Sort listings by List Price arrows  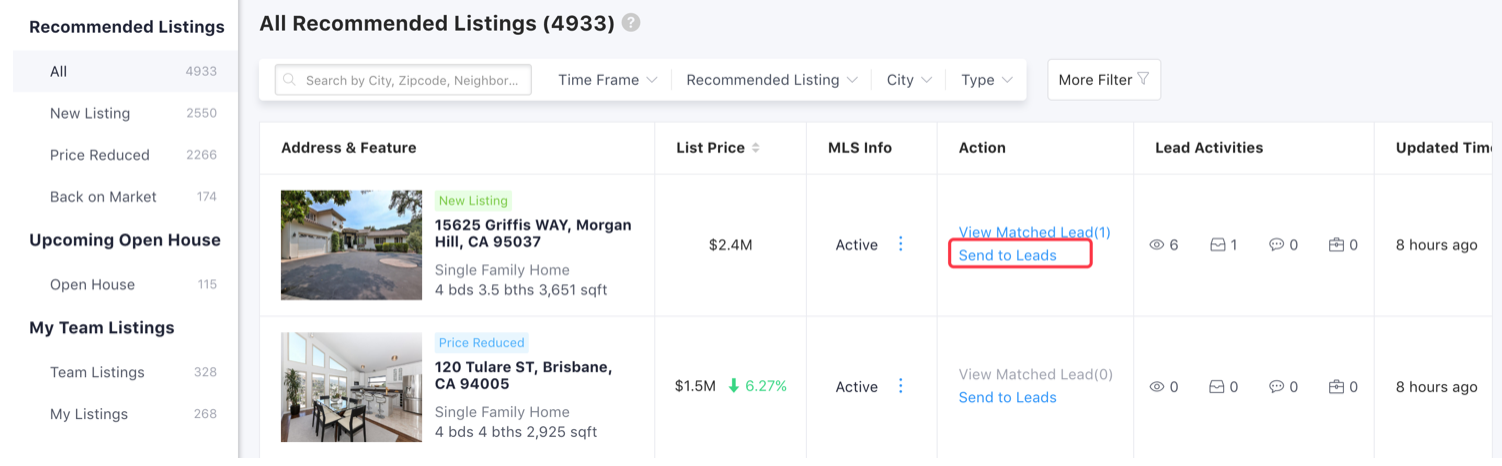(x=756, y=148)
